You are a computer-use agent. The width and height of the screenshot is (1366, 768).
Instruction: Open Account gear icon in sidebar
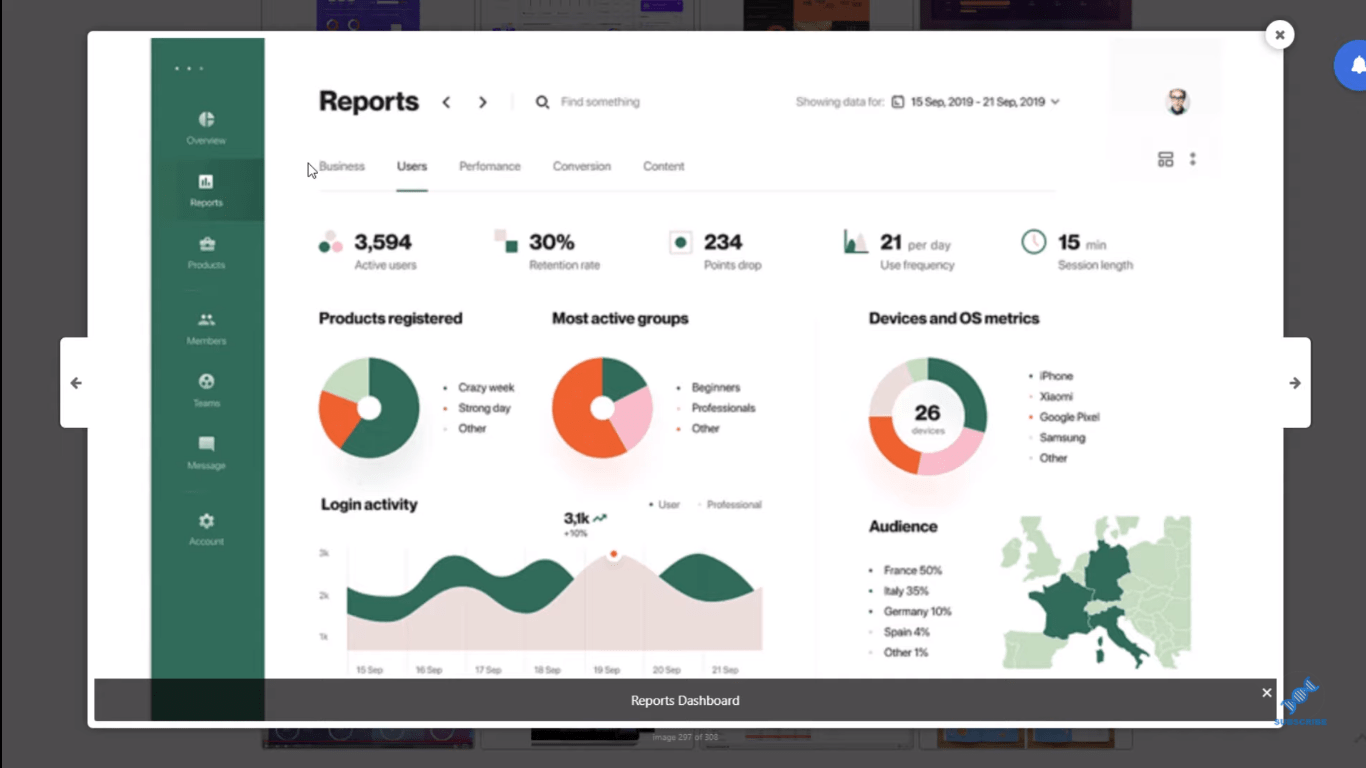tap(206, 521)
